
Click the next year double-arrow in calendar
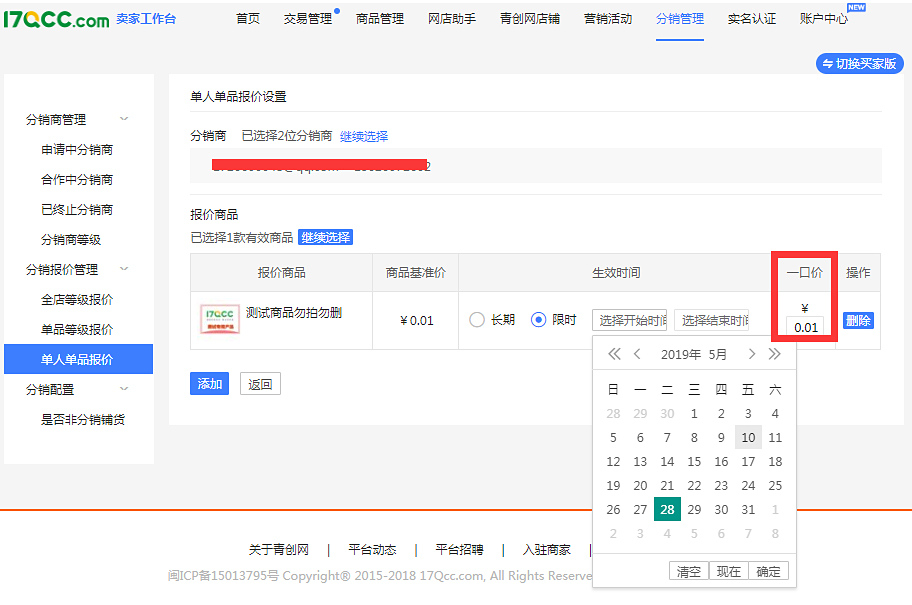click(774, 353)
